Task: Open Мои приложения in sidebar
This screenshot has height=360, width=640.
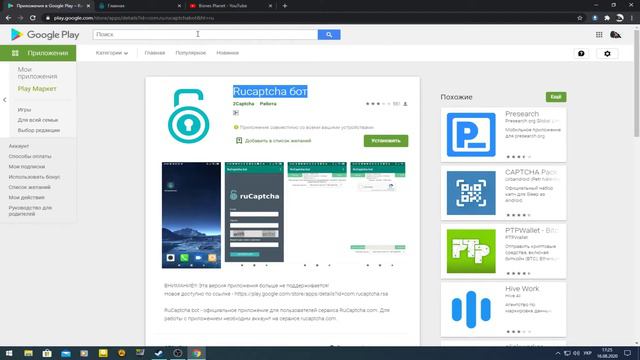Action: click(37, 73)
